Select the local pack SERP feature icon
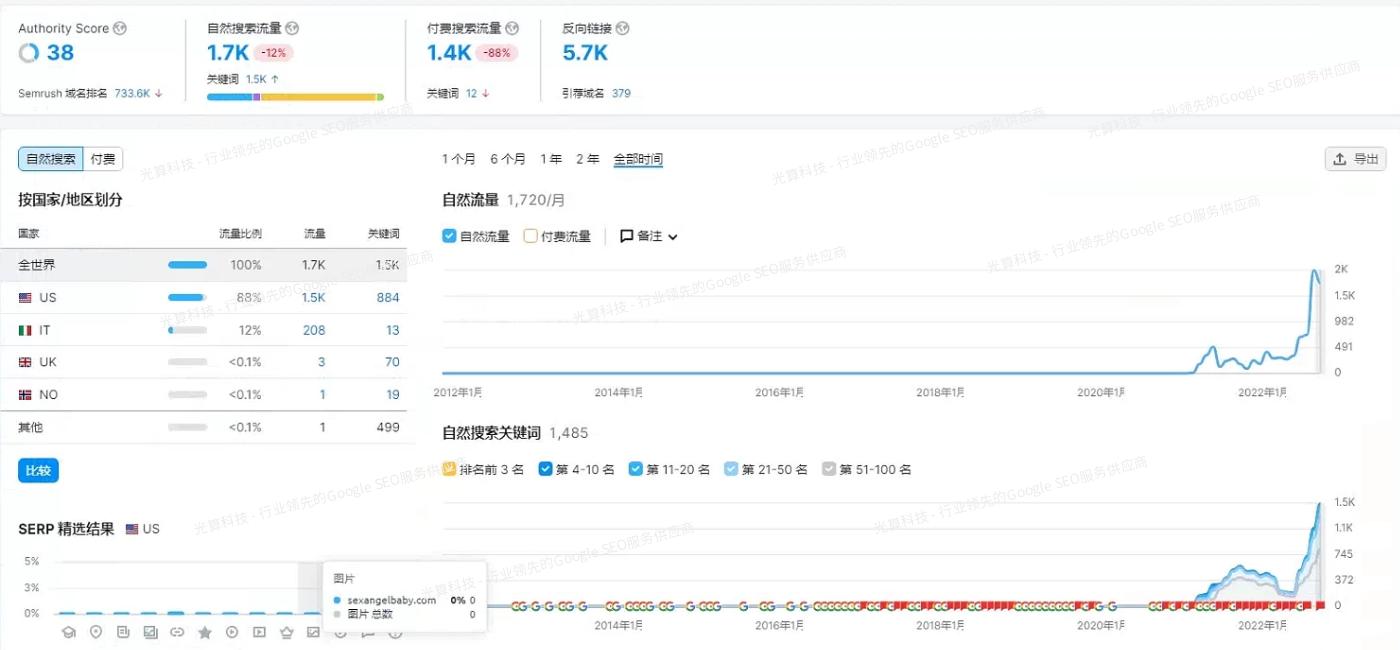 pos(96,632)
